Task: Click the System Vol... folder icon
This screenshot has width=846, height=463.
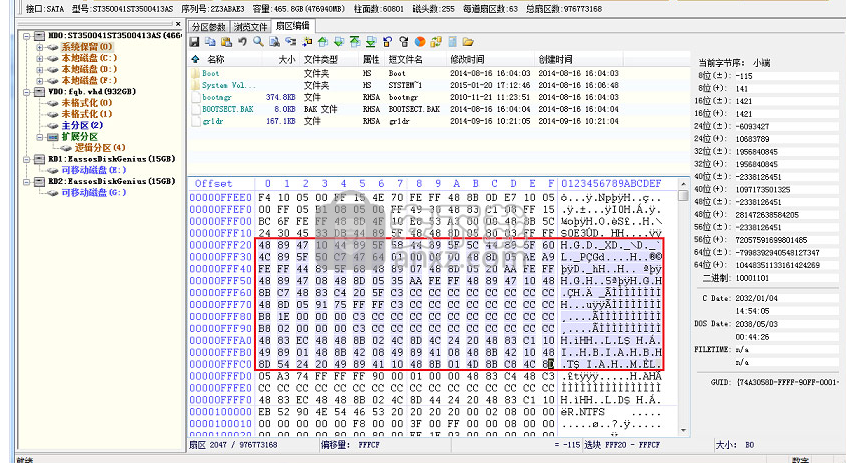Action: click(195, 85)
